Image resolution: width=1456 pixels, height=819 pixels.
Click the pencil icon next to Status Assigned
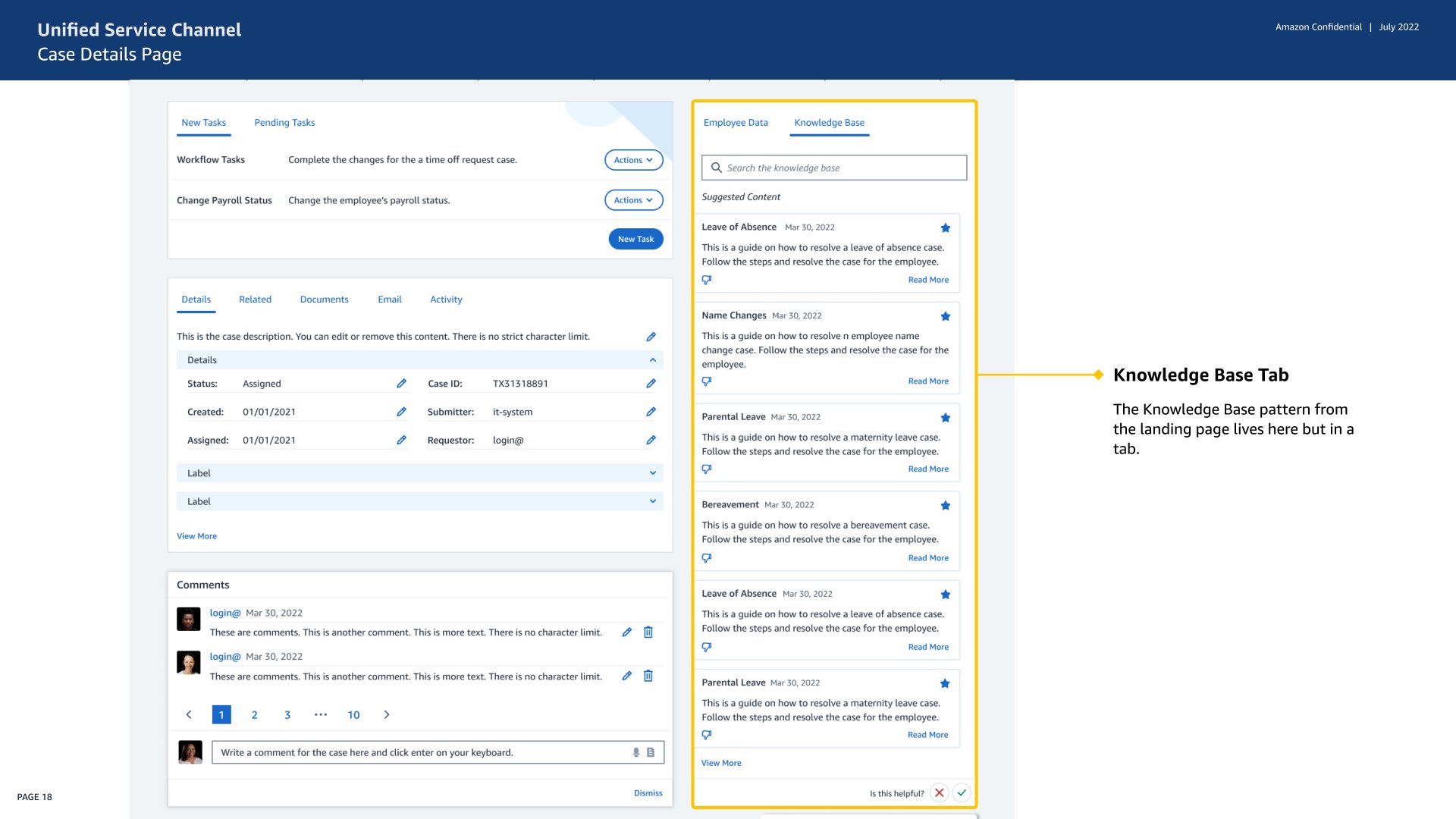point(401,384)
